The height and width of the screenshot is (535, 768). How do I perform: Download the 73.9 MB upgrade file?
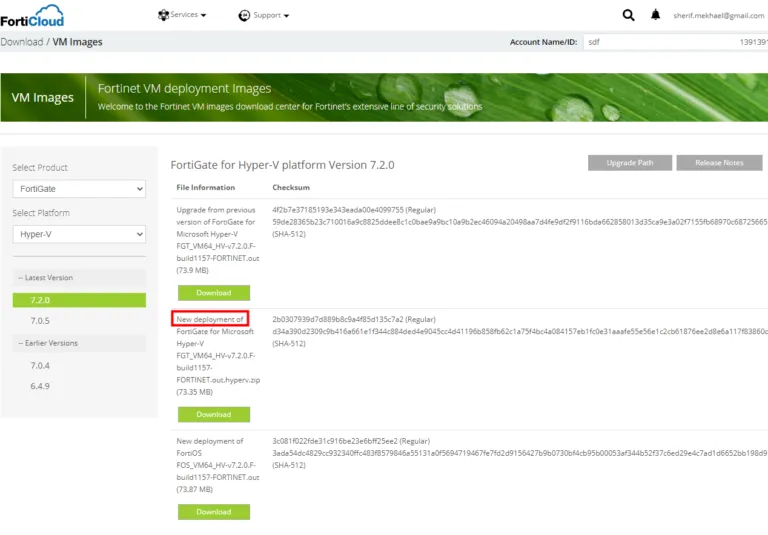tap(214, 293)
